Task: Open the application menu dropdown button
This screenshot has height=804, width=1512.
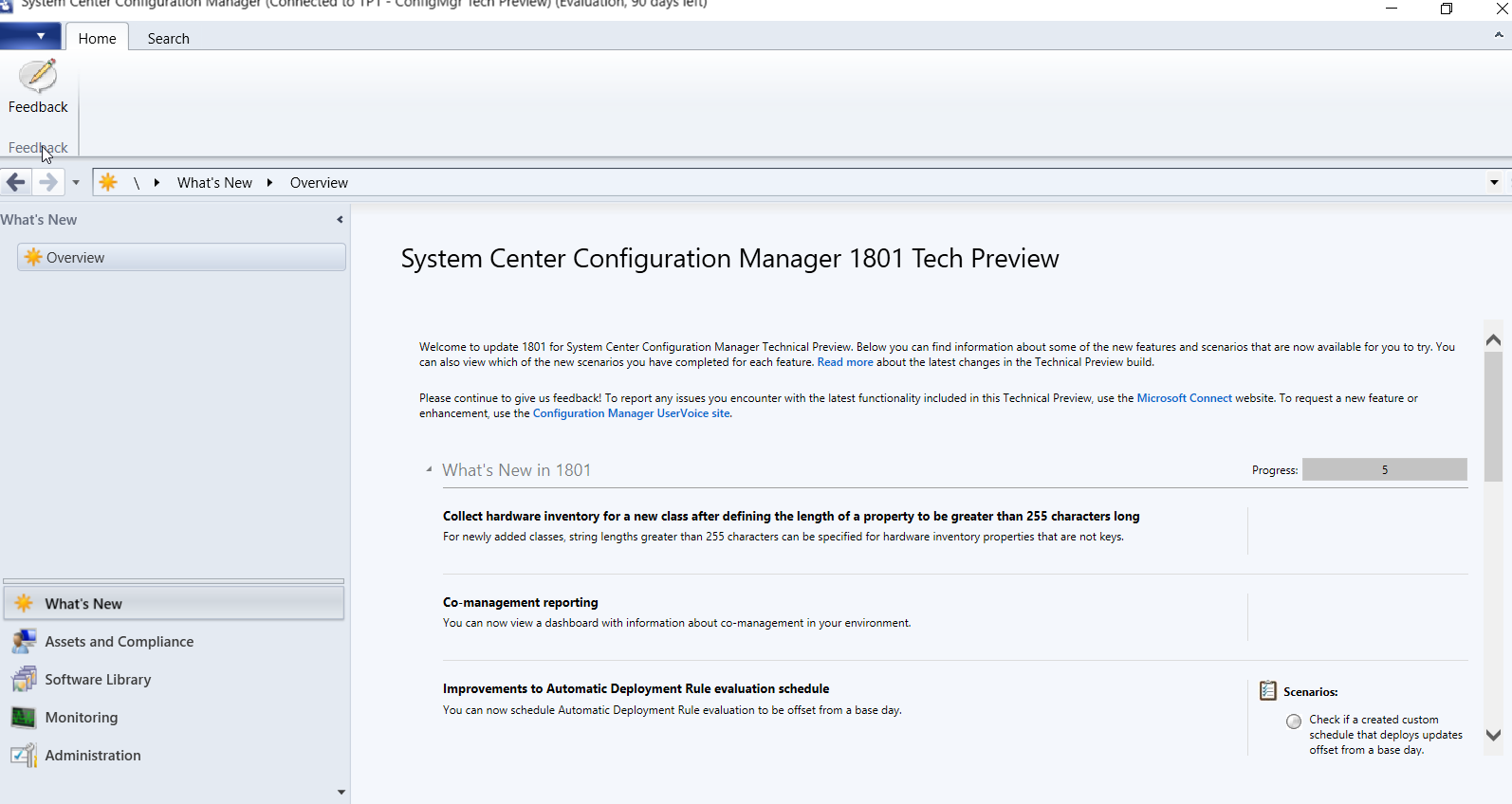Action: [30, 37]
